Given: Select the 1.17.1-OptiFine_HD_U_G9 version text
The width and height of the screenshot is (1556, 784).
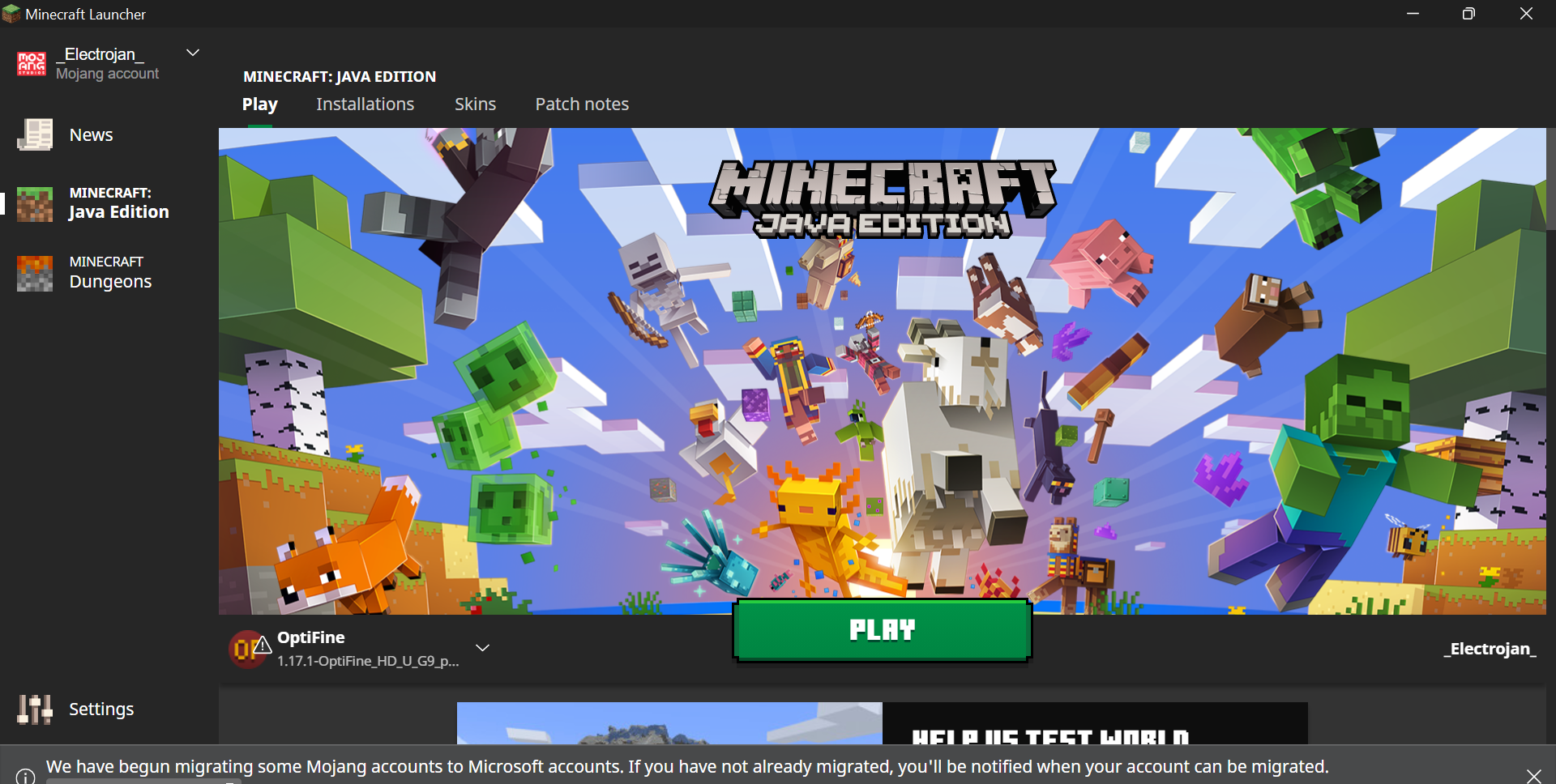Looking at the screenshot, I should coord(368,661).
